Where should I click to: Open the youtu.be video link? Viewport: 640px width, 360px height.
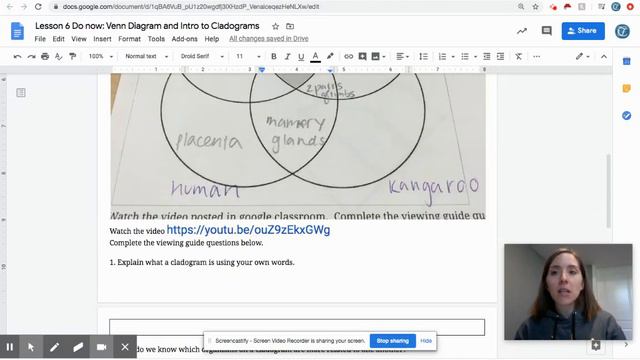point(248,230)
